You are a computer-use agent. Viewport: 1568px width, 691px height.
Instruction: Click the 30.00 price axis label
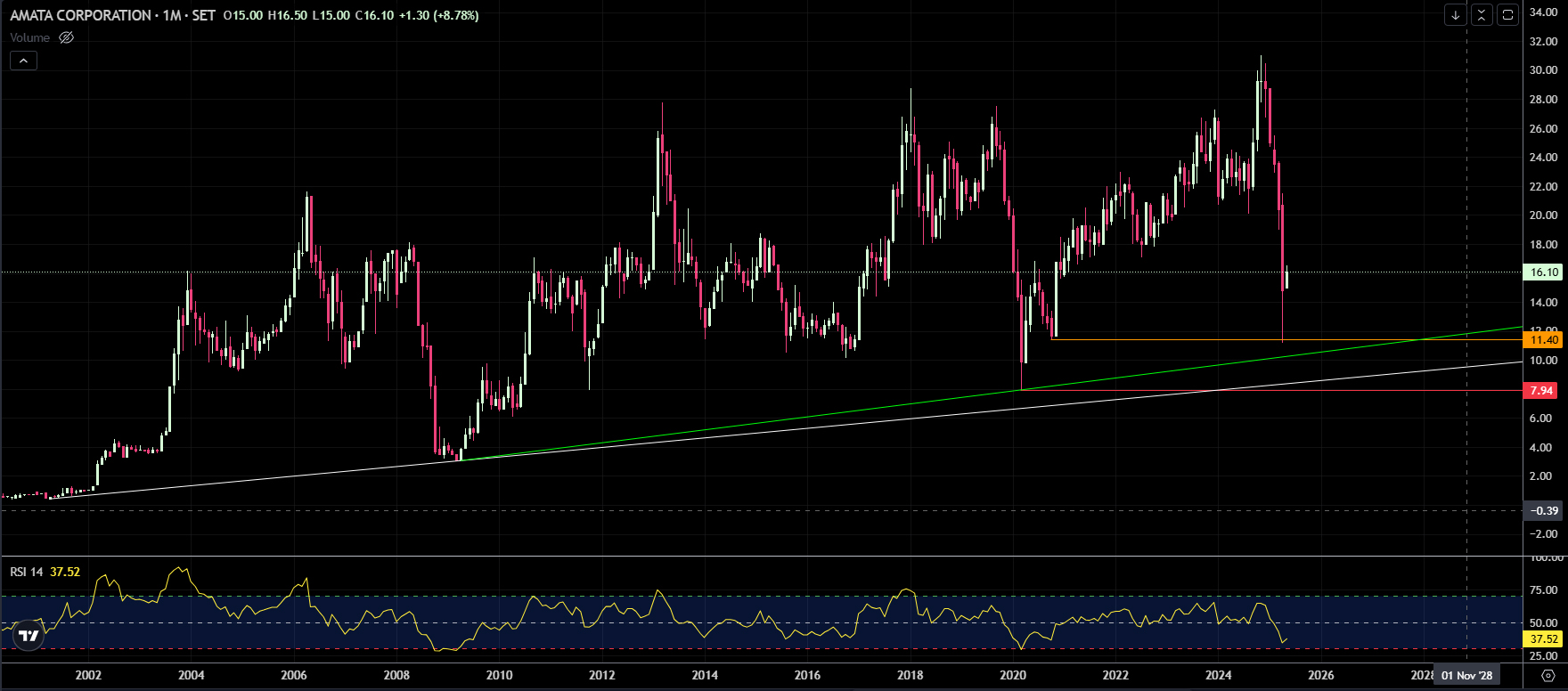(x=1544, y=70)
